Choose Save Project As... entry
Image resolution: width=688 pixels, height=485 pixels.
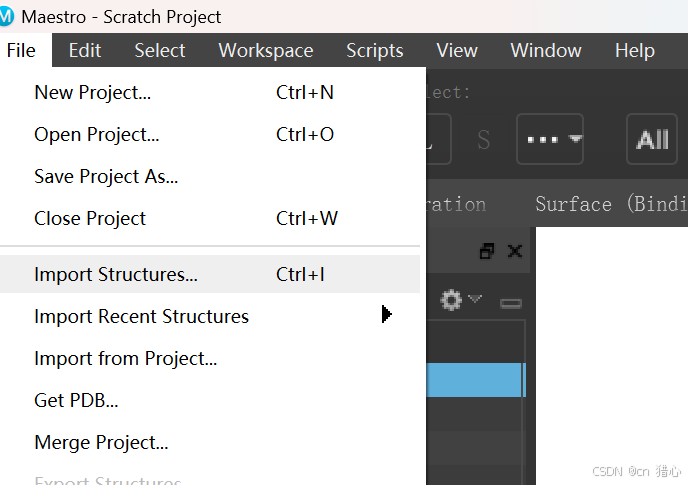pos(210,177)
